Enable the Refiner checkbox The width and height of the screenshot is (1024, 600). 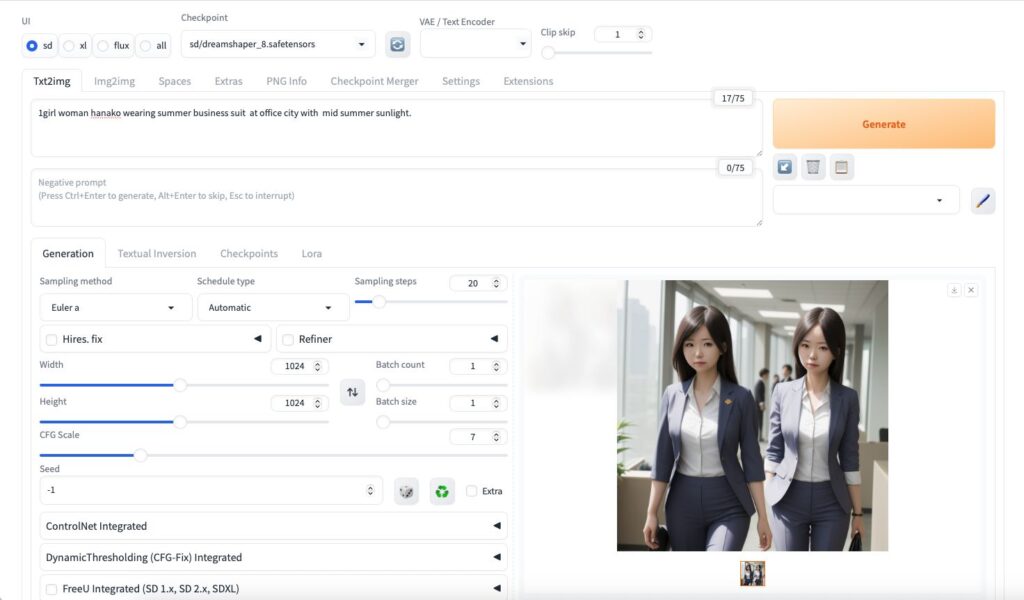pos(288,339)
